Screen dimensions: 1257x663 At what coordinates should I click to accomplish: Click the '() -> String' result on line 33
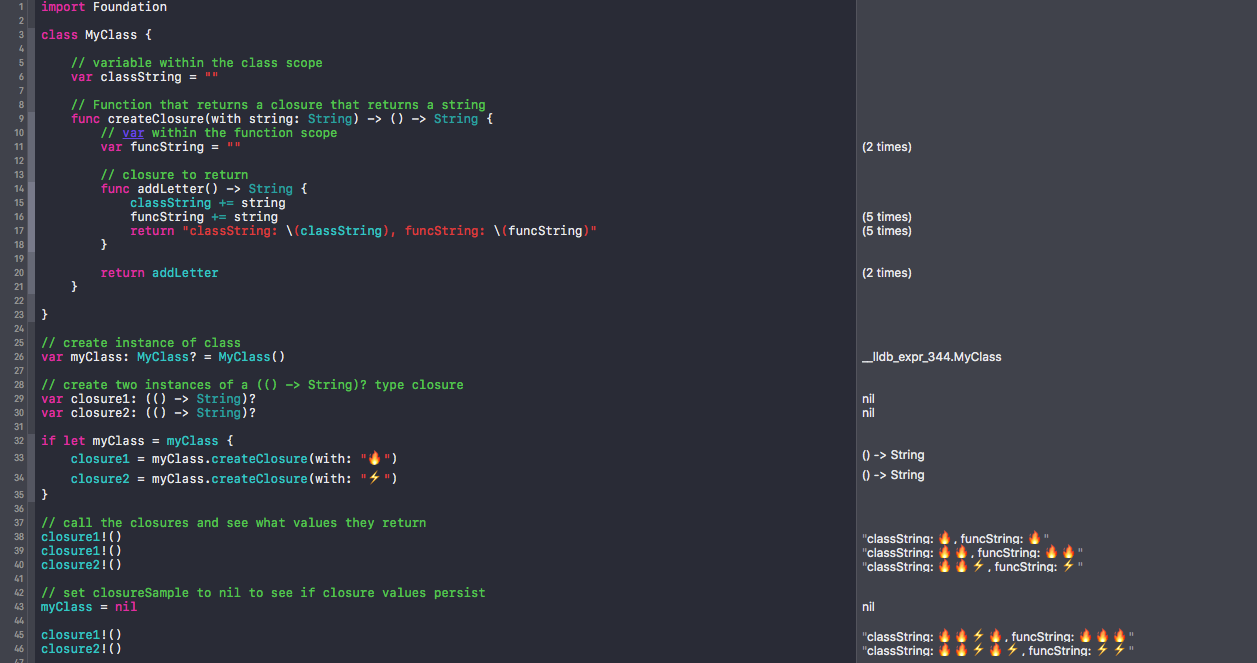[894, 454]
